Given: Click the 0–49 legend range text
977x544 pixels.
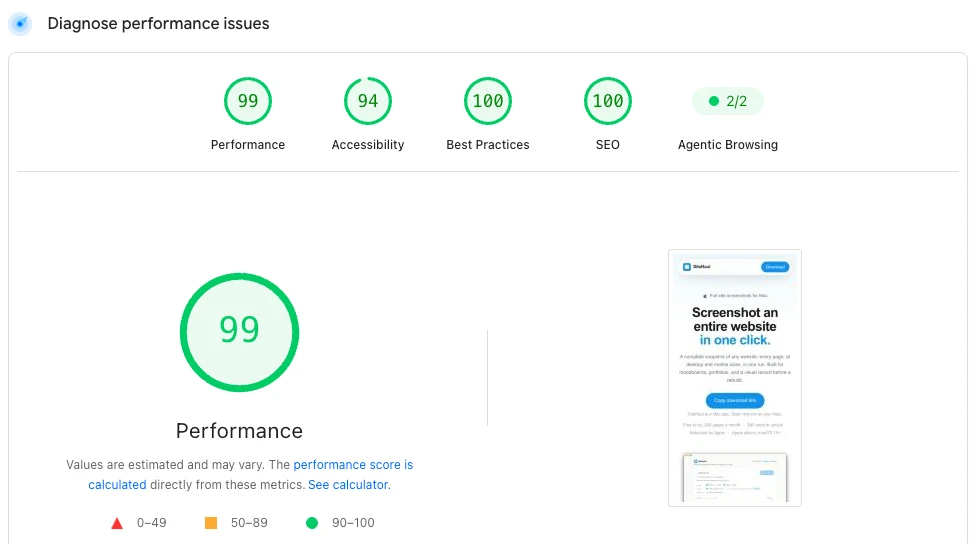Looking at the screenshot, I should tap(151, 523).
